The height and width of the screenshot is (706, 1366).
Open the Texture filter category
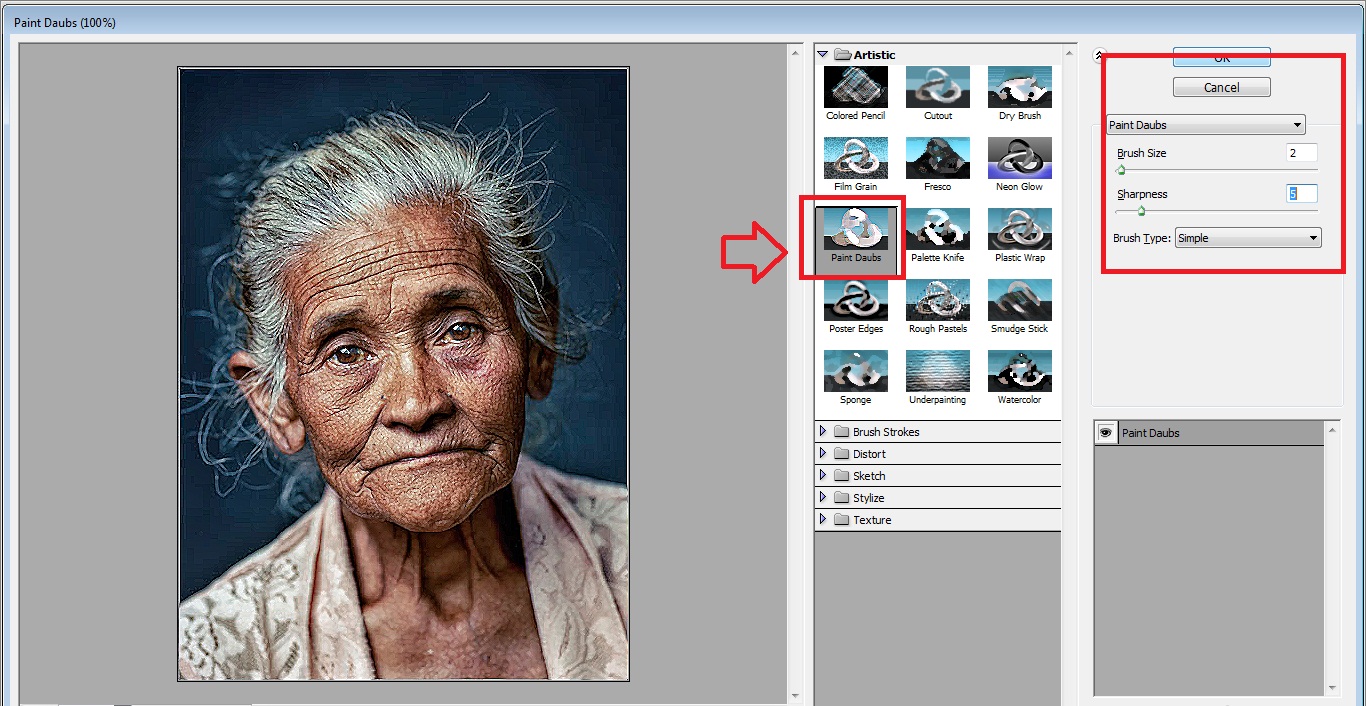coord(823,520)
